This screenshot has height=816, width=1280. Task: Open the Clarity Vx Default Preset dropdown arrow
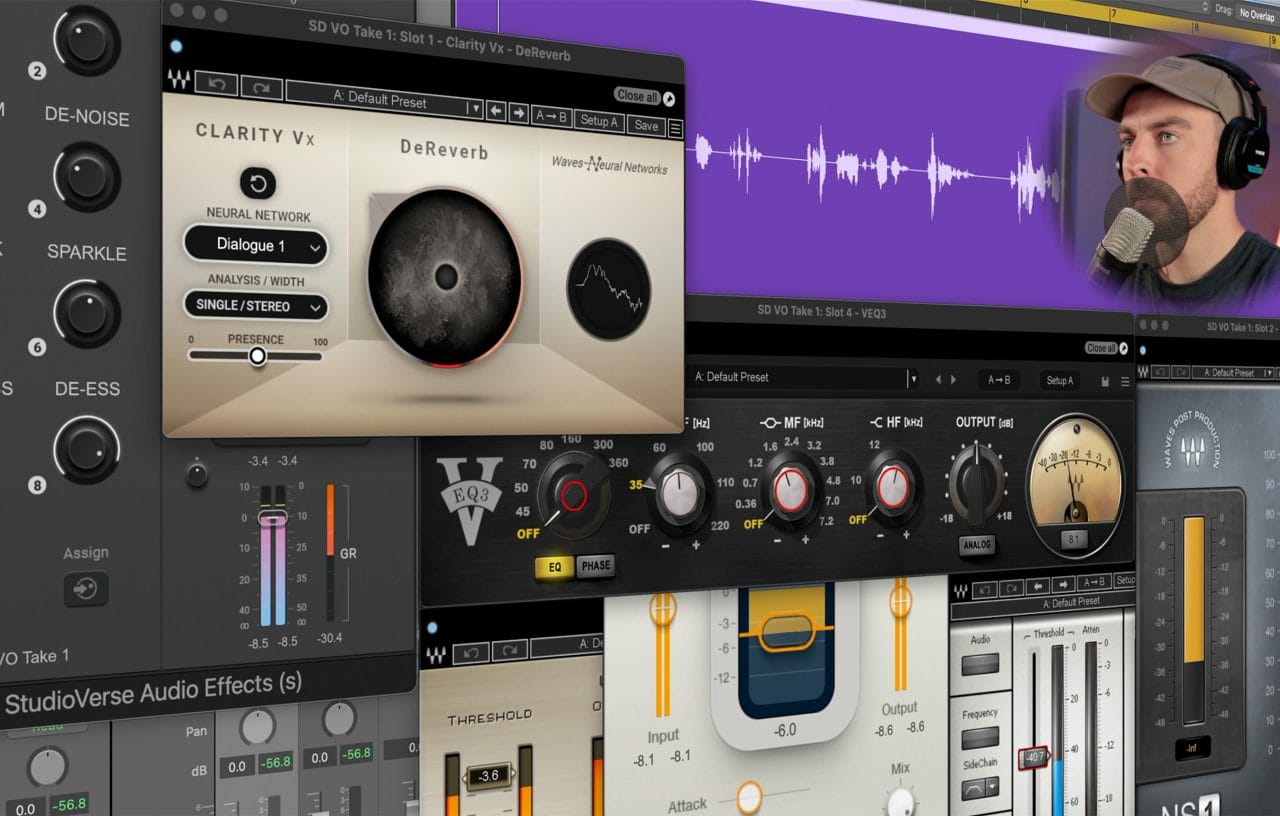tap(476, 108)
